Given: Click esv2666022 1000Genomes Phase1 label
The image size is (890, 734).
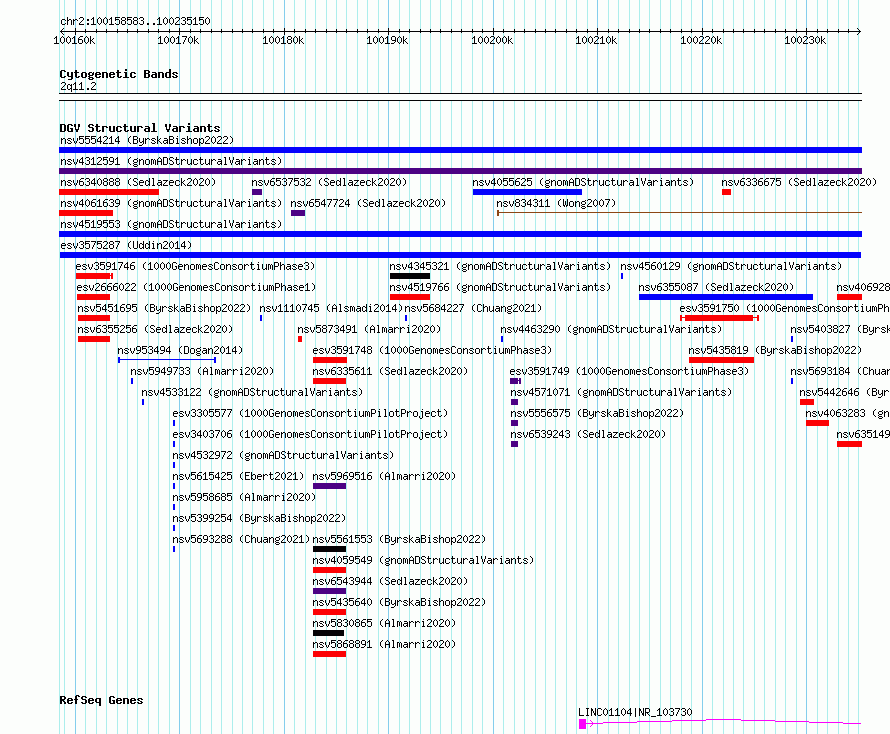Looking at the screenshot, I should click(196, 287).
